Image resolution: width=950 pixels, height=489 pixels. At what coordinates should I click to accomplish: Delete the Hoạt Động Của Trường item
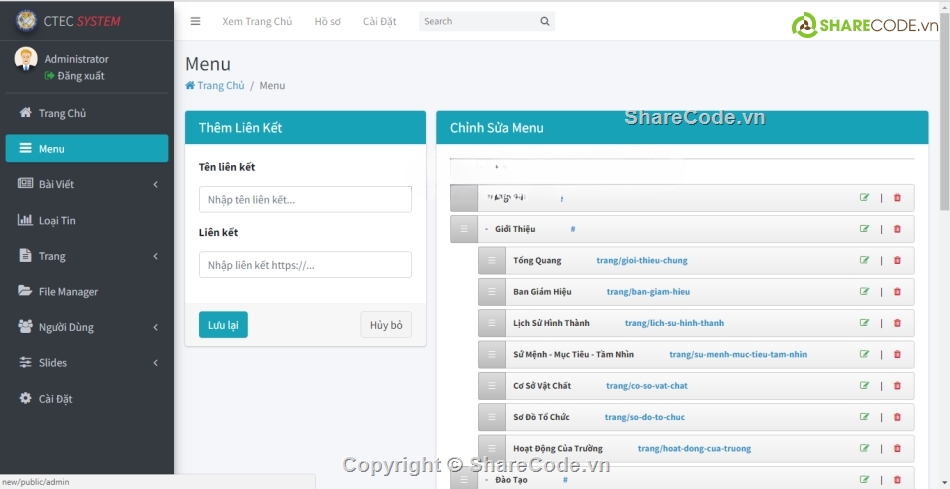897,448
